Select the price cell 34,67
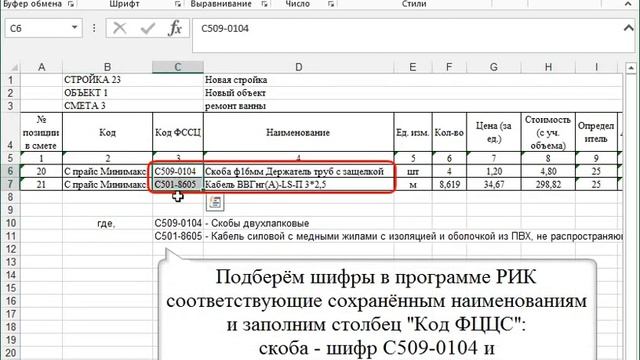This screenshot has width=640, height=360. tap(493, 184)
